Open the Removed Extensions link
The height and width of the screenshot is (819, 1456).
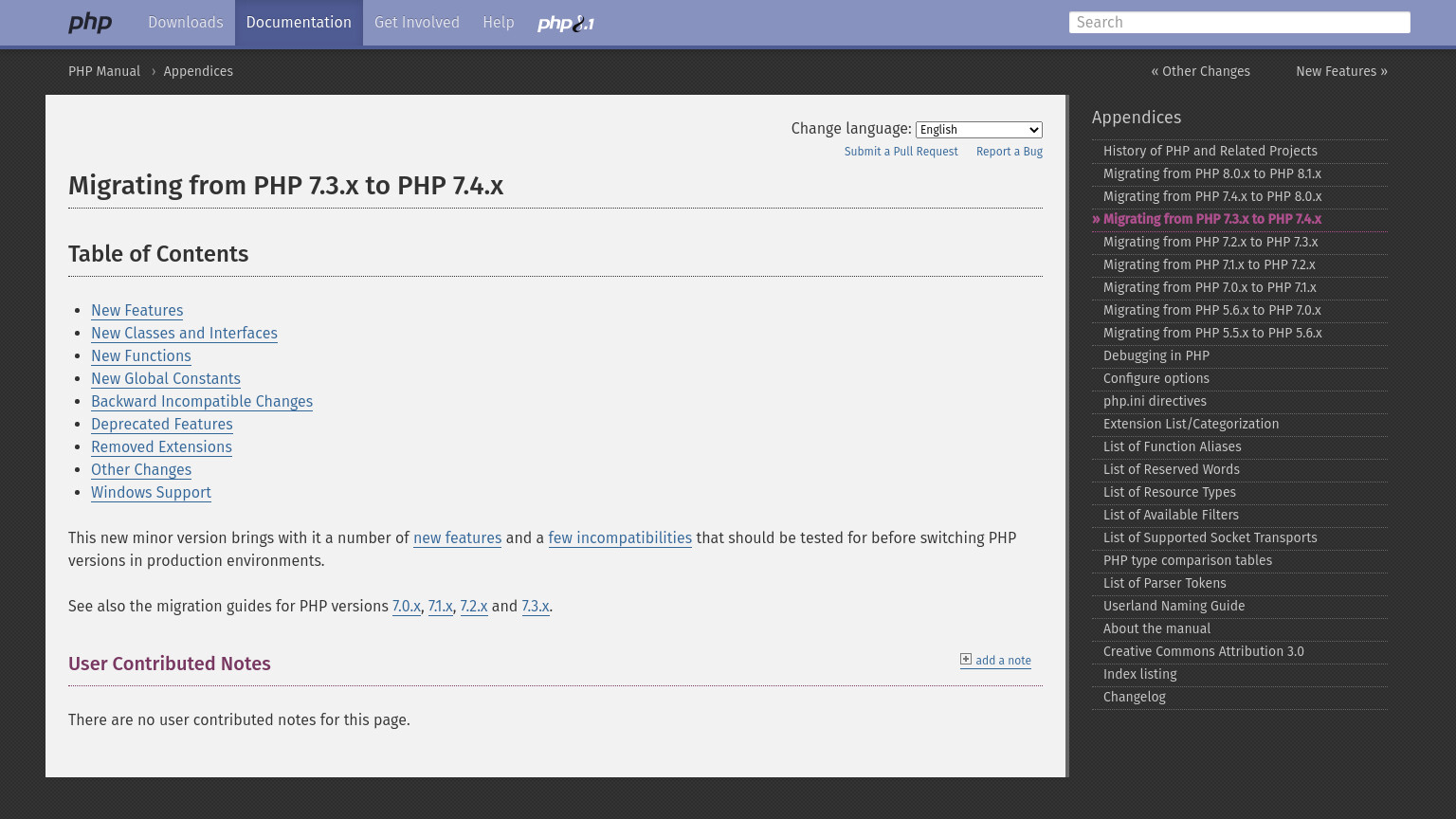(x=161, y=447)
